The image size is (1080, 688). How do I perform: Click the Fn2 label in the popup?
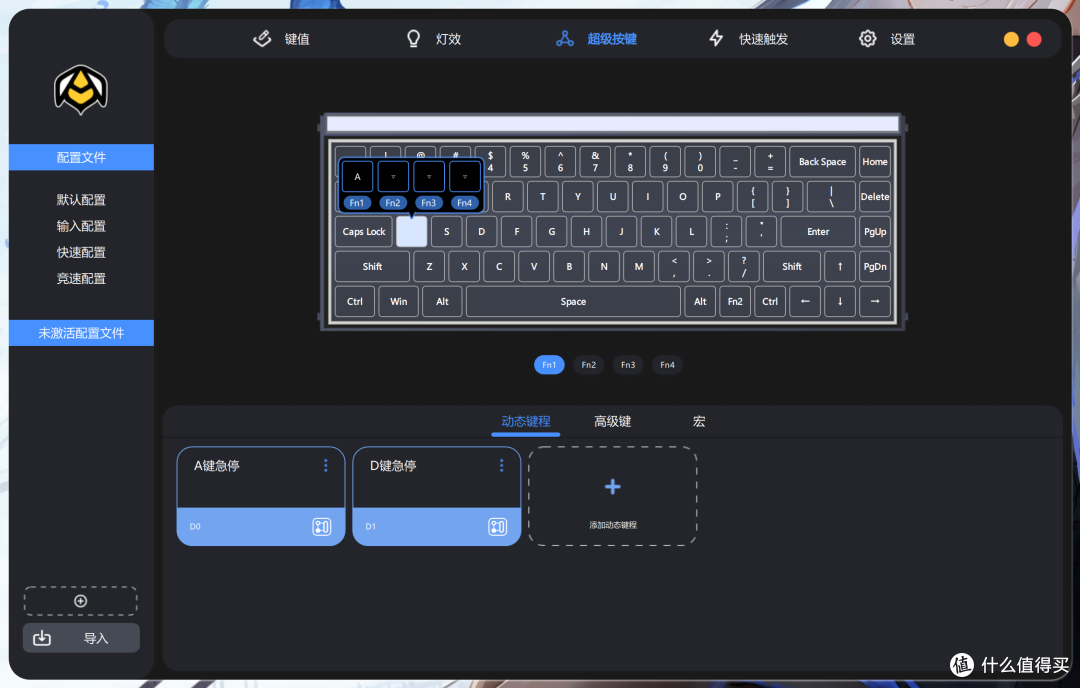pyautogui.click(x=393, y=202)
